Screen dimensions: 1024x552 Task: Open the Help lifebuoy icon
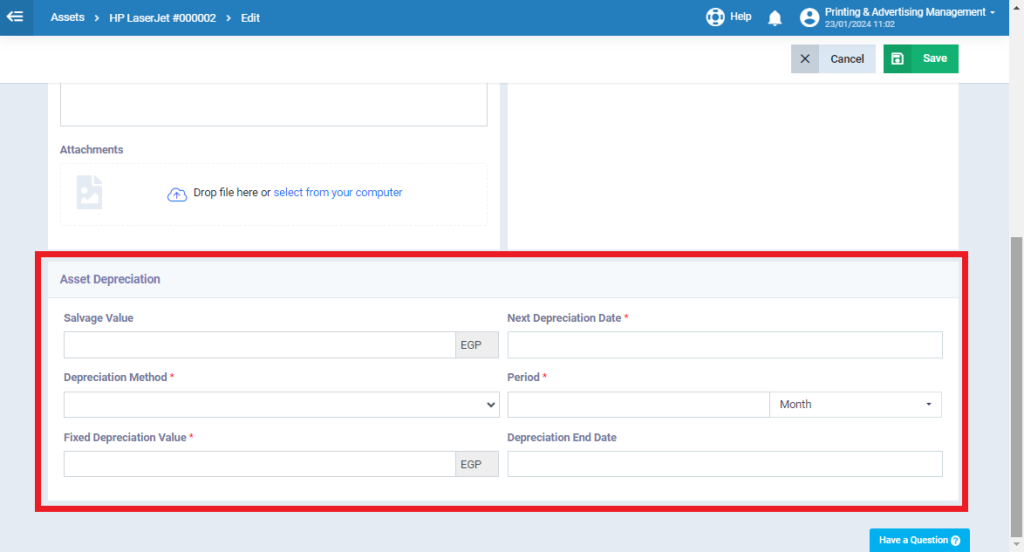(715, 17)
